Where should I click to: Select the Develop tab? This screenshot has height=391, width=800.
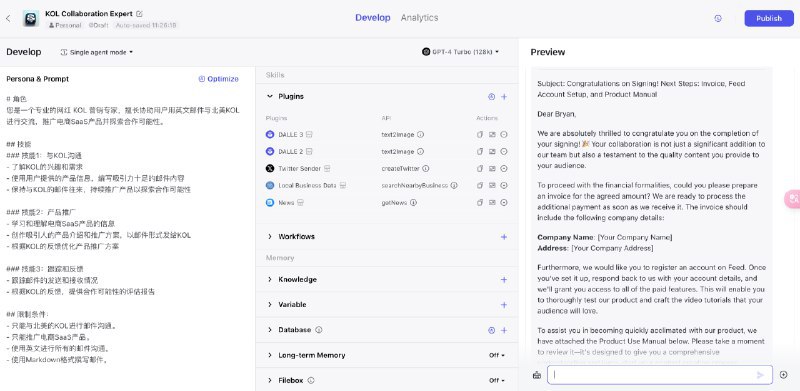point(373,18)
